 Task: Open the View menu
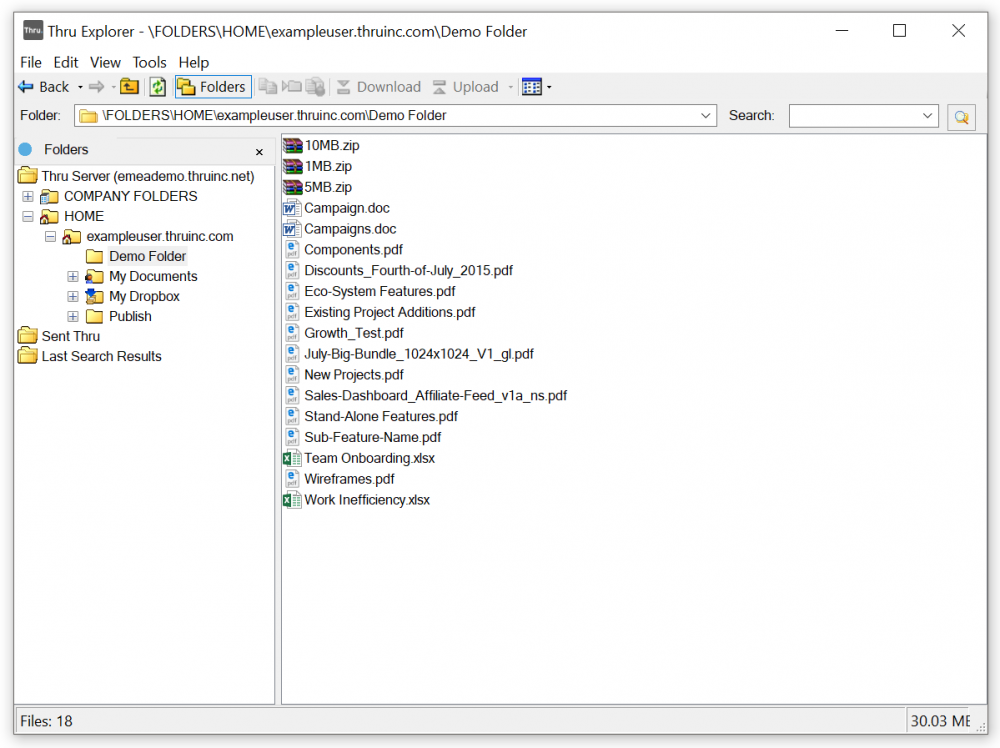pyautogui.click(x=105, y=62)
